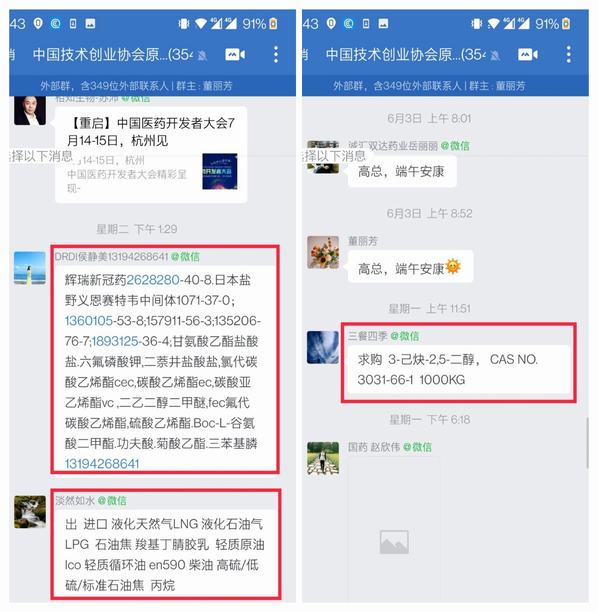Open the image placeholder from 国药 赵欣伟
This screenshot has width=598, height=612.
click(394, 542)
